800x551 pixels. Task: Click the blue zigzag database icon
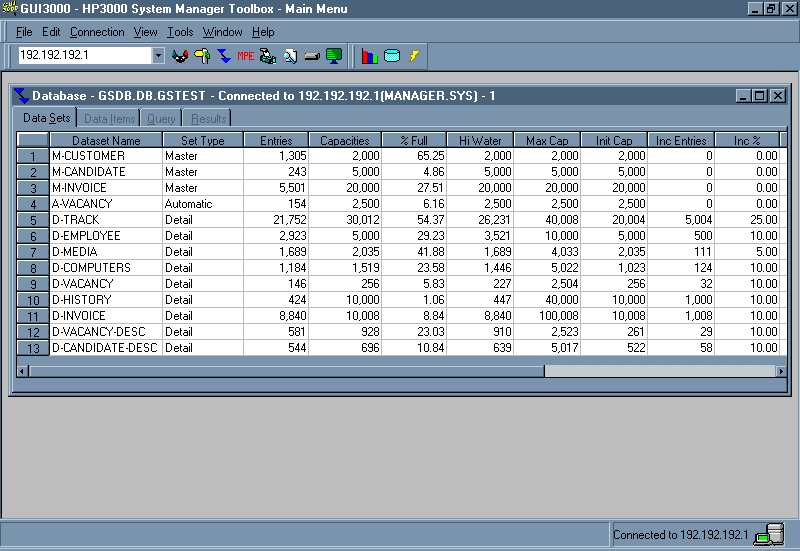tap(224, 56)
